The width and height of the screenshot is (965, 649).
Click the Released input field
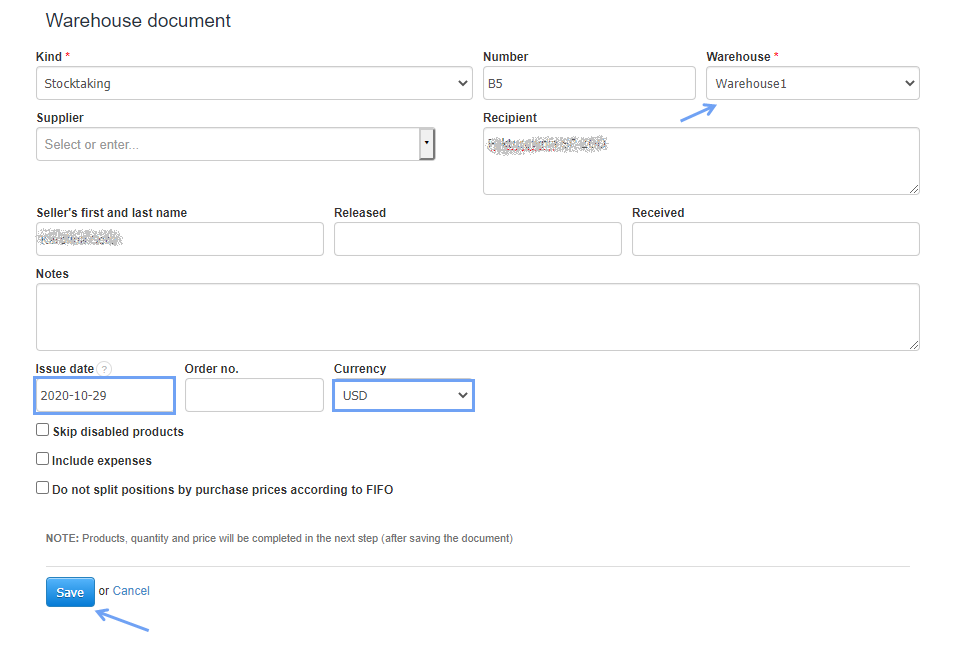(477, 239)
